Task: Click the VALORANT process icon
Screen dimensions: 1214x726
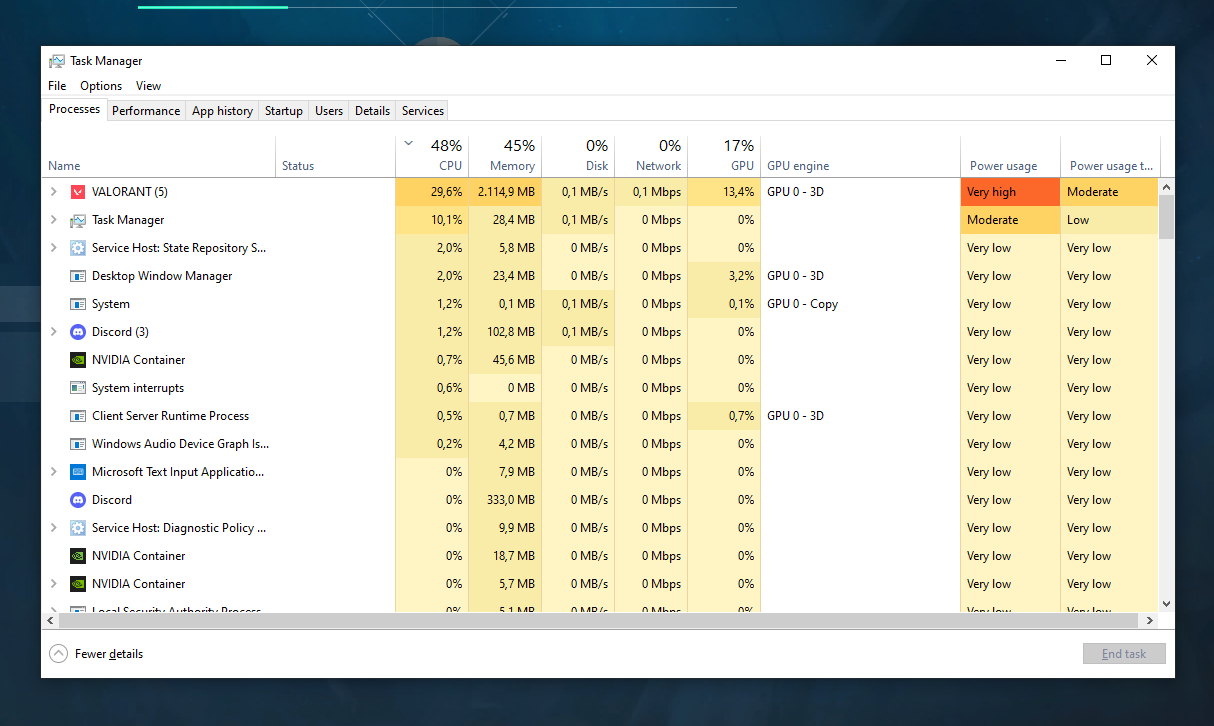Action: click(78, 192)
